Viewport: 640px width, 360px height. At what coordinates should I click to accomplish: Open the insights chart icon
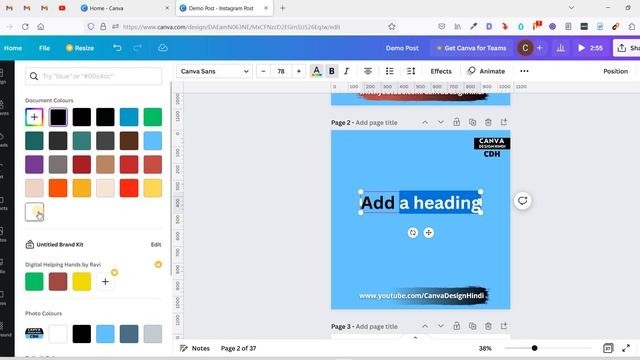tap(560, 48)
